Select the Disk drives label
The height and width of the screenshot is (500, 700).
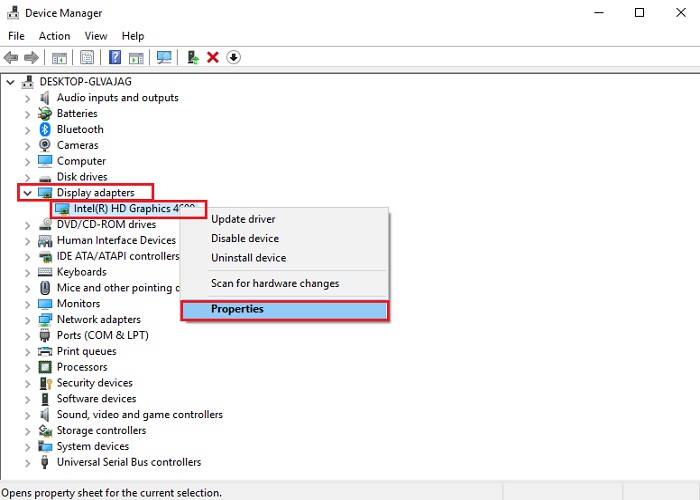point(82,177)
